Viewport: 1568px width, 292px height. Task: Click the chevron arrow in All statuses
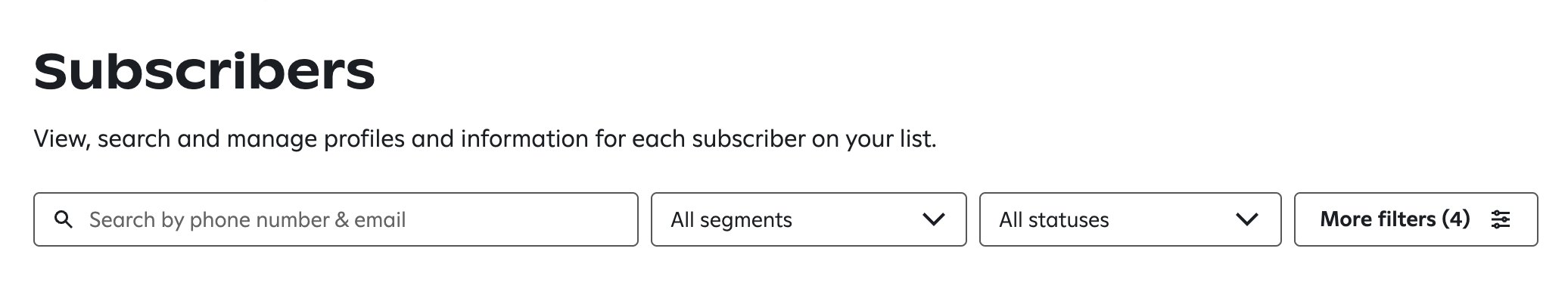click(1246, 219)
